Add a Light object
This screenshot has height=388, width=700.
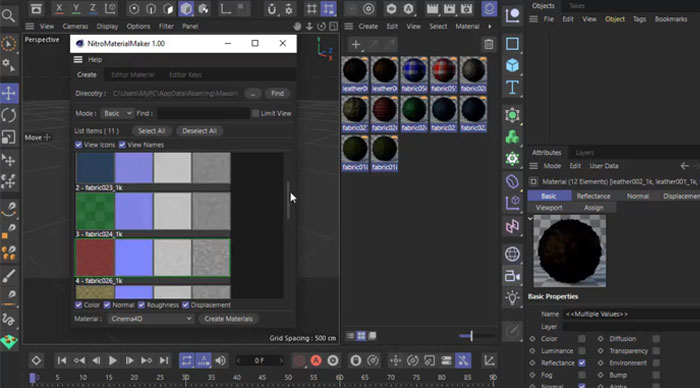(512, 297)
